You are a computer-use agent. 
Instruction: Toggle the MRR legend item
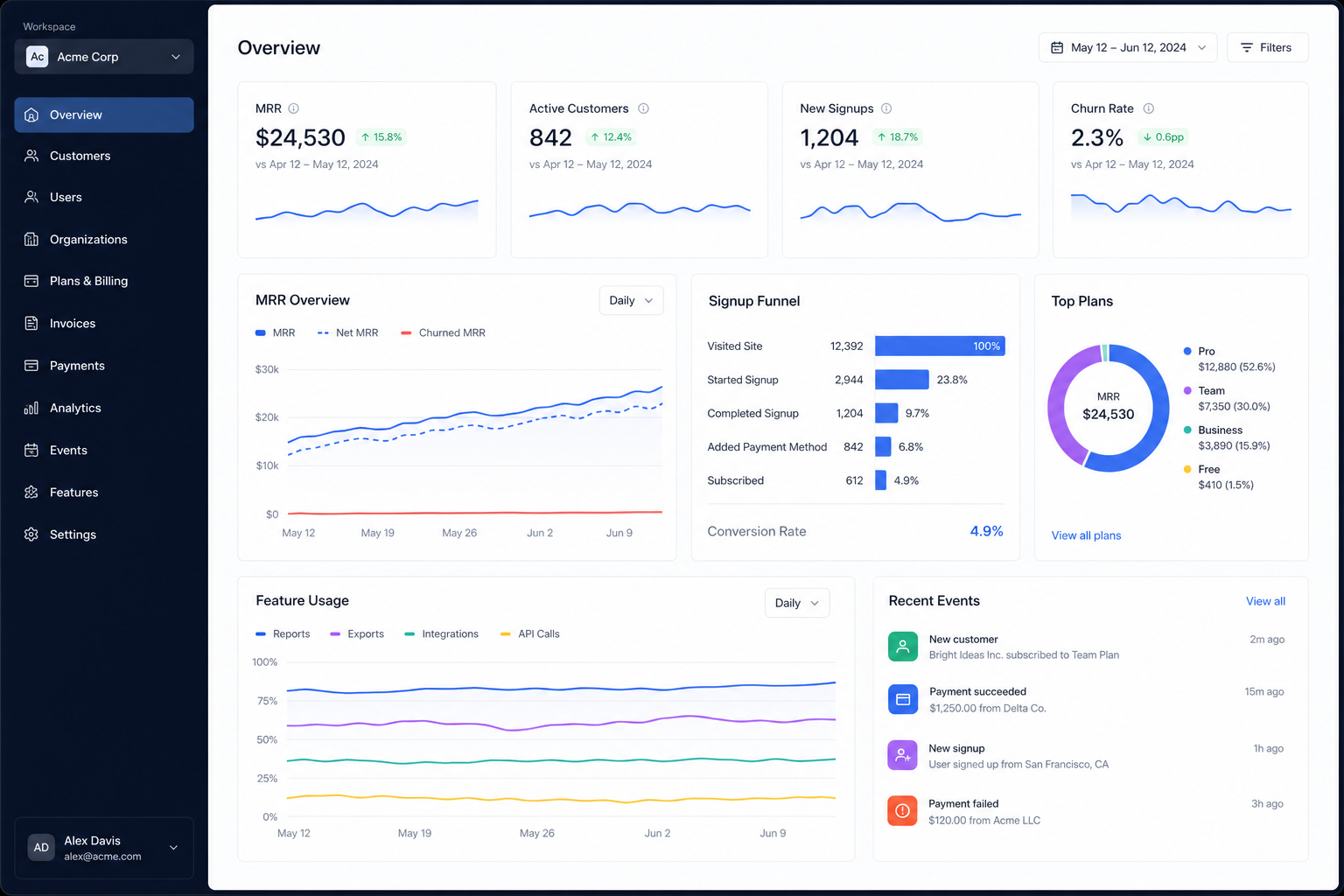275,332
